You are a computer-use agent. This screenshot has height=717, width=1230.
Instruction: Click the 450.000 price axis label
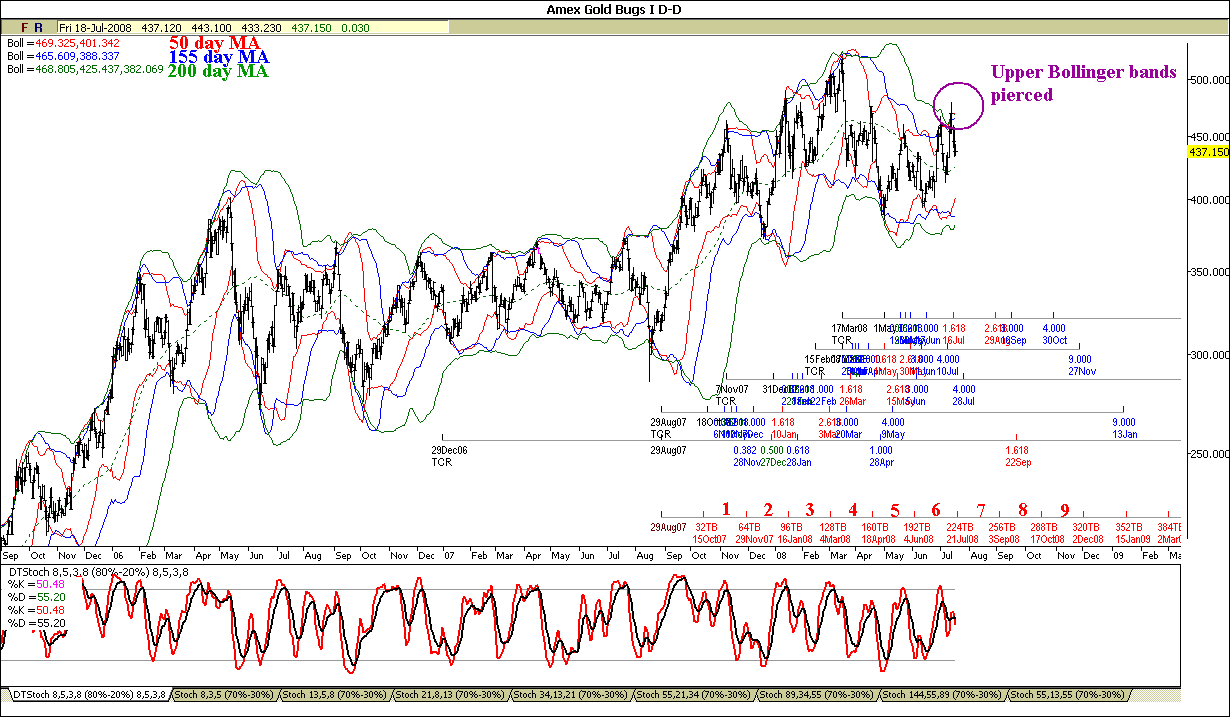[1210, 137]
